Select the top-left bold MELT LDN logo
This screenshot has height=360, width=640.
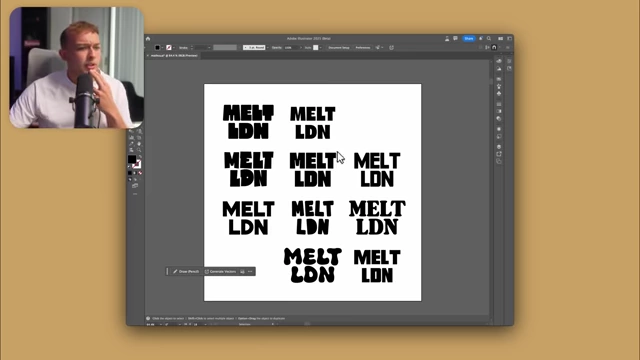pyautogui.click(x=249, y=122)
